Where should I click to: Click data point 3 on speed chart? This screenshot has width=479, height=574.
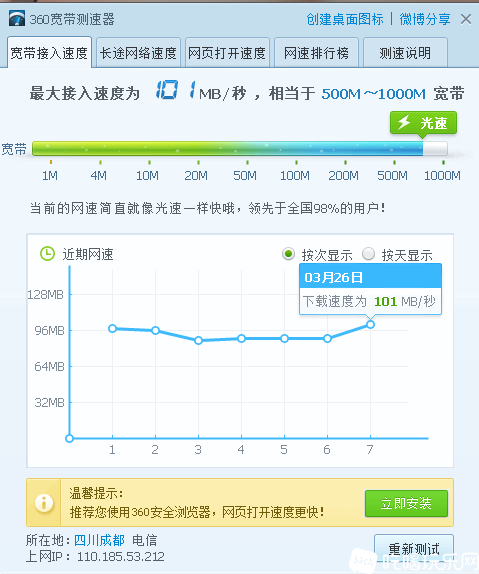click(x=198, y=340)
